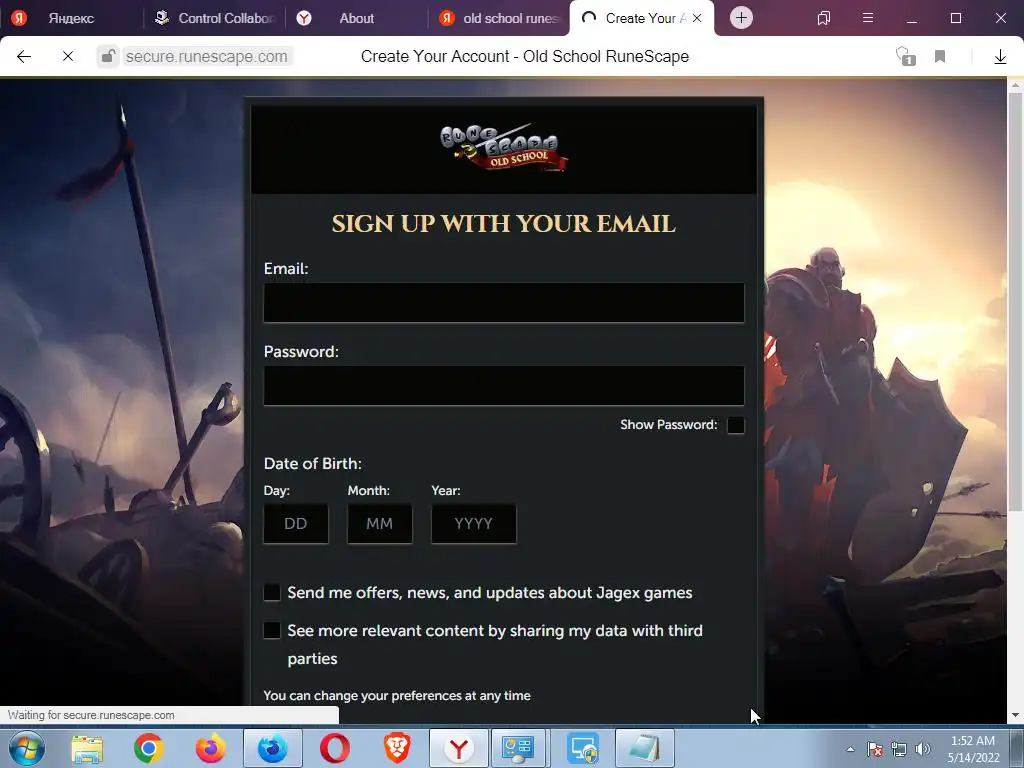Switch to the Control Collabor tab
The image size is (1024, 768).
click(214, 18)
